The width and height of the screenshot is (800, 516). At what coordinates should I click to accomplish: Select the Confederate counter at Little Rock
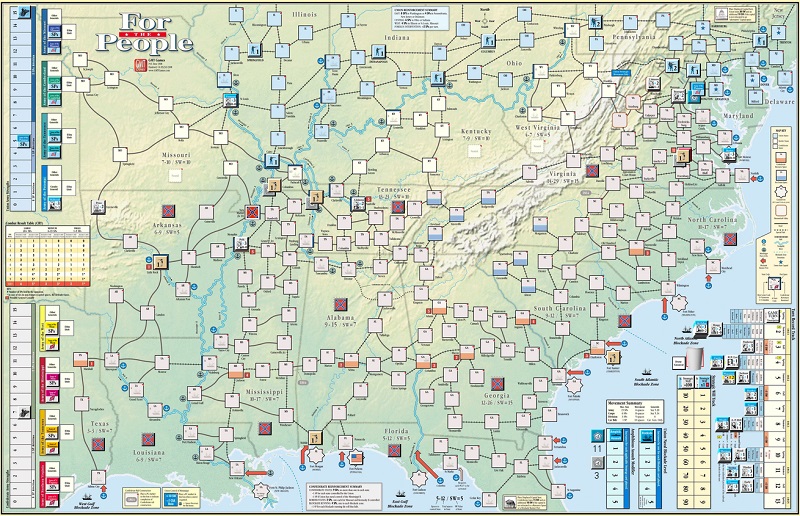point(161,262)
